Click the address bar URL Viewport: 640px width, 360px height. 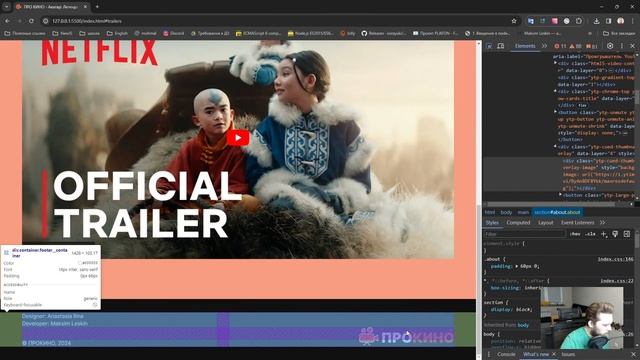[87, 21]
